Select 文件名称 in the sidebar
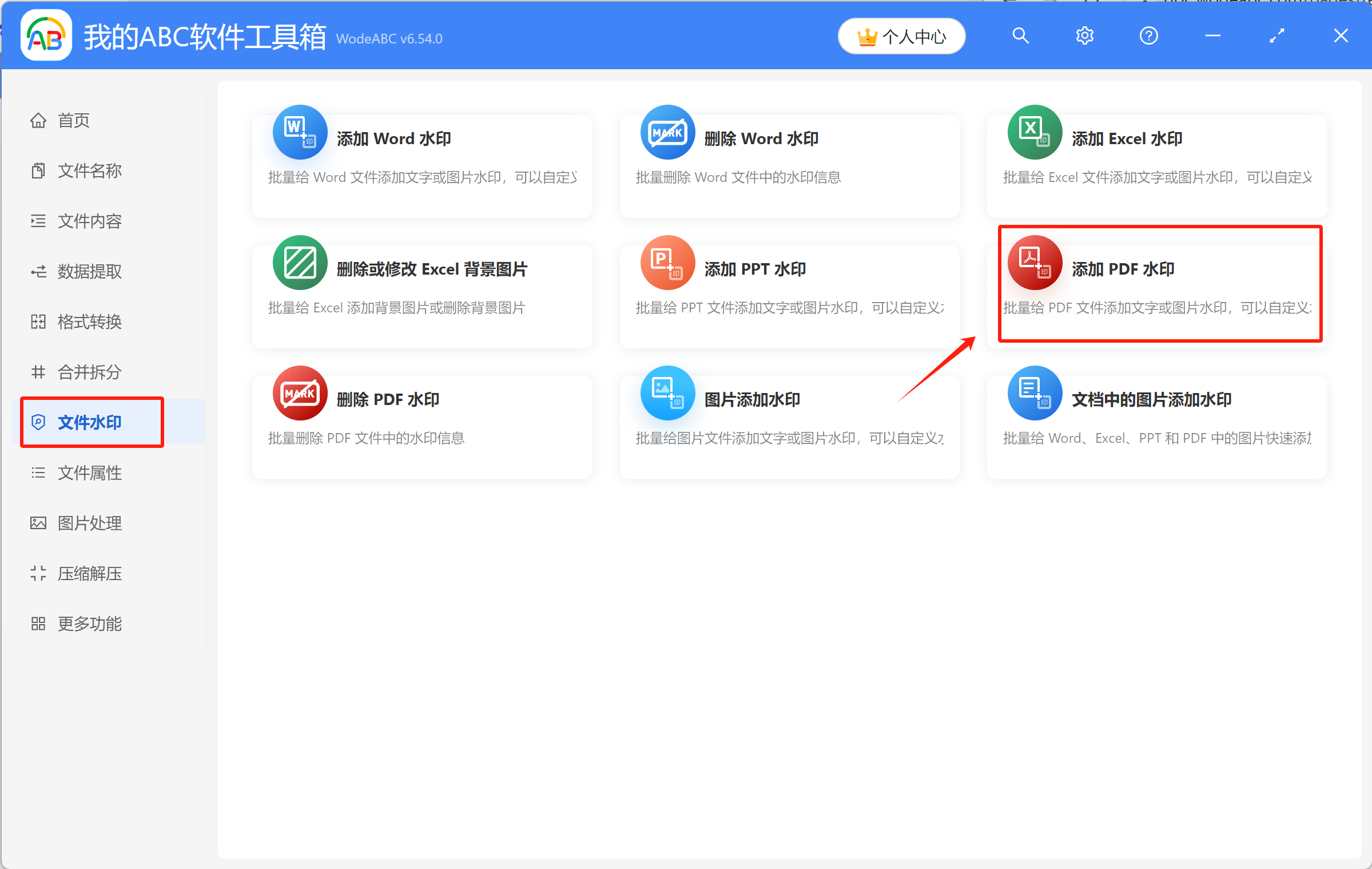 click(x=89, y=171)
